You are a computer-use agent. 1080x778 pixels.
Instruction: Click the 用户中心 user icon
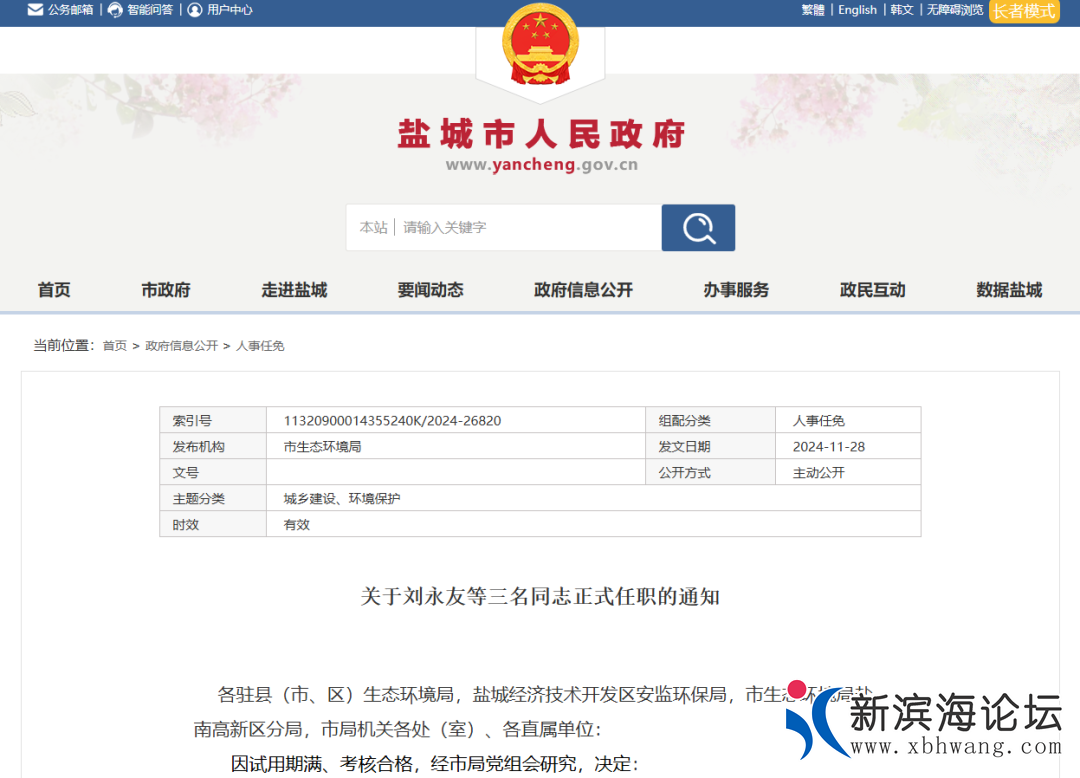(x=195, y=10)
